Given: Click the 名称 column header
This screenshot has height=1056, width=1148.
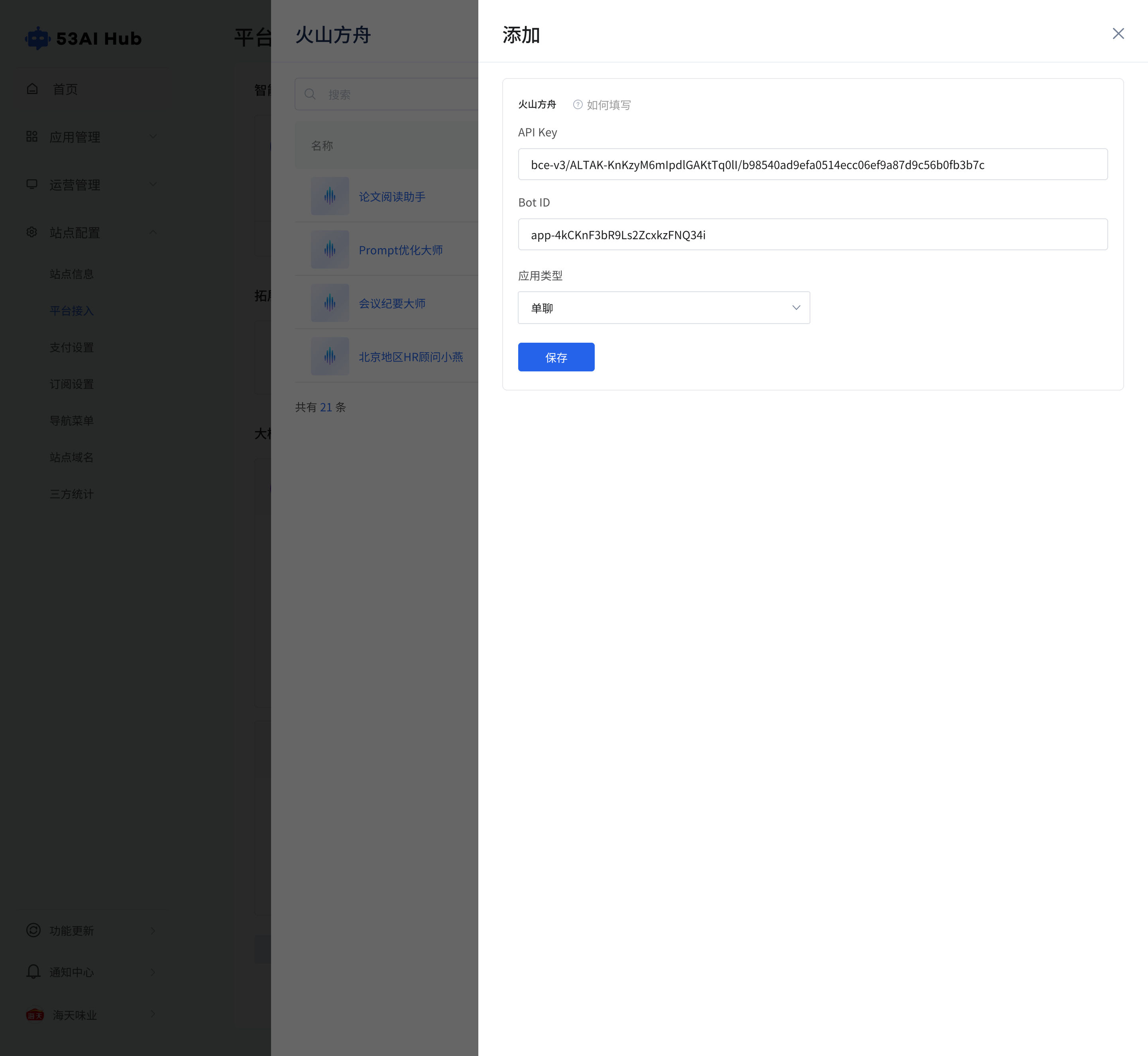Looking at the screenshot, I should click(x=322, y=146).
